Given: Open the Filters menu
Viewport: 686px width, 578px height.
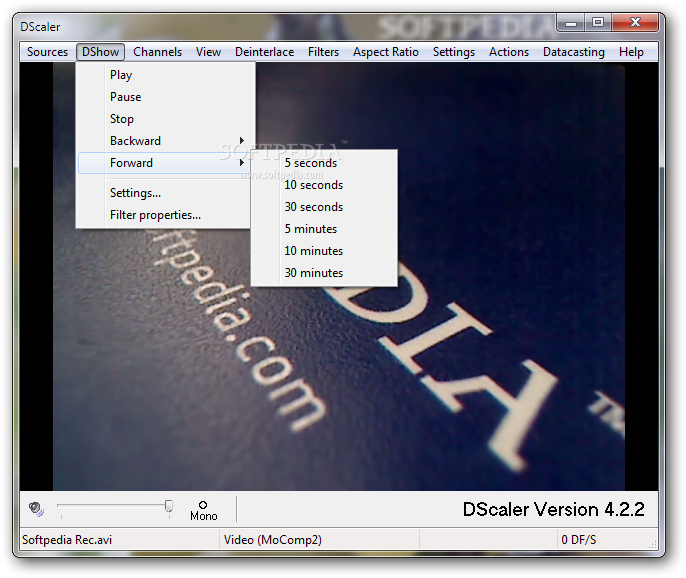Looking at the screenshot, I should (323, 52).
